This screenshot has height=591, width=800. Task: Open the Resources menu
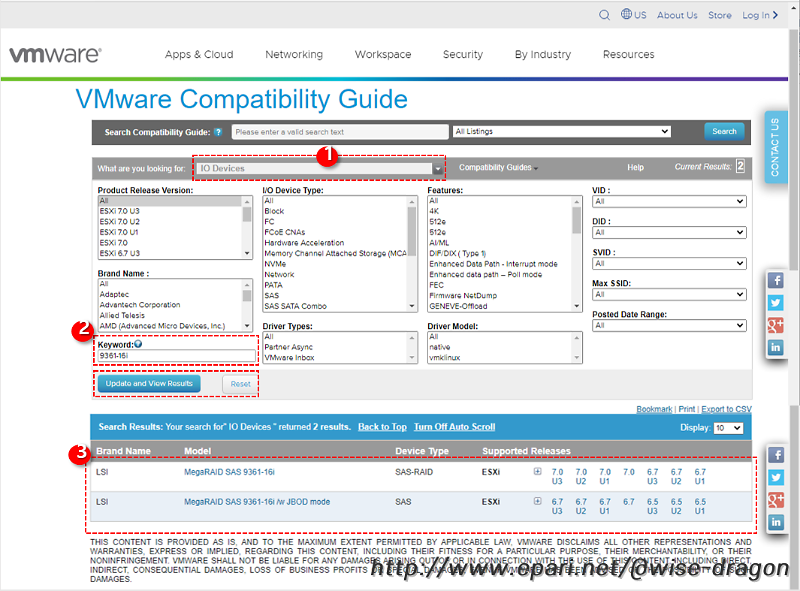pos(629,54)
